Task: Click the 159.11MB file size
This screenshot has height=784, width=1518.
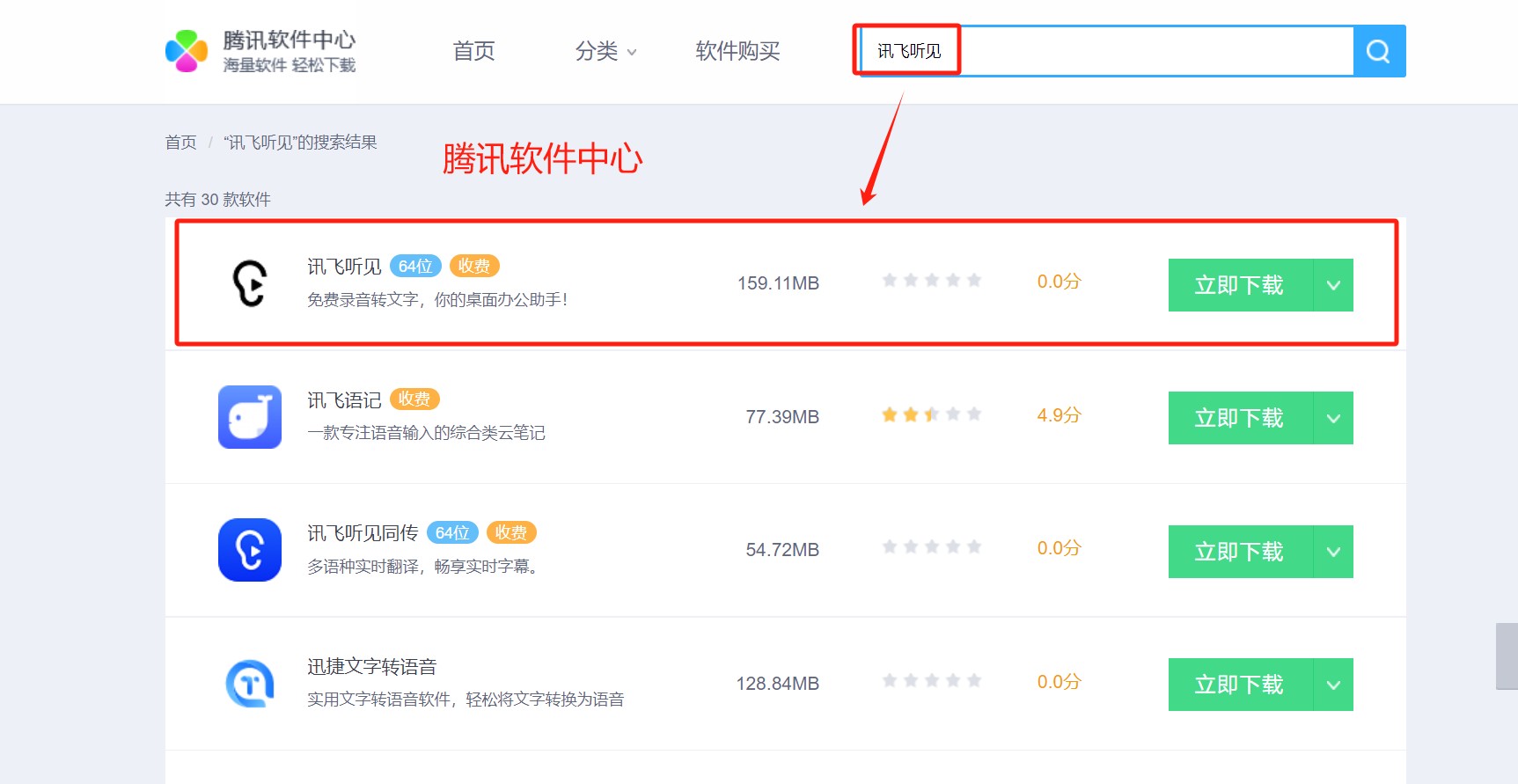Action: coord(778,283)
